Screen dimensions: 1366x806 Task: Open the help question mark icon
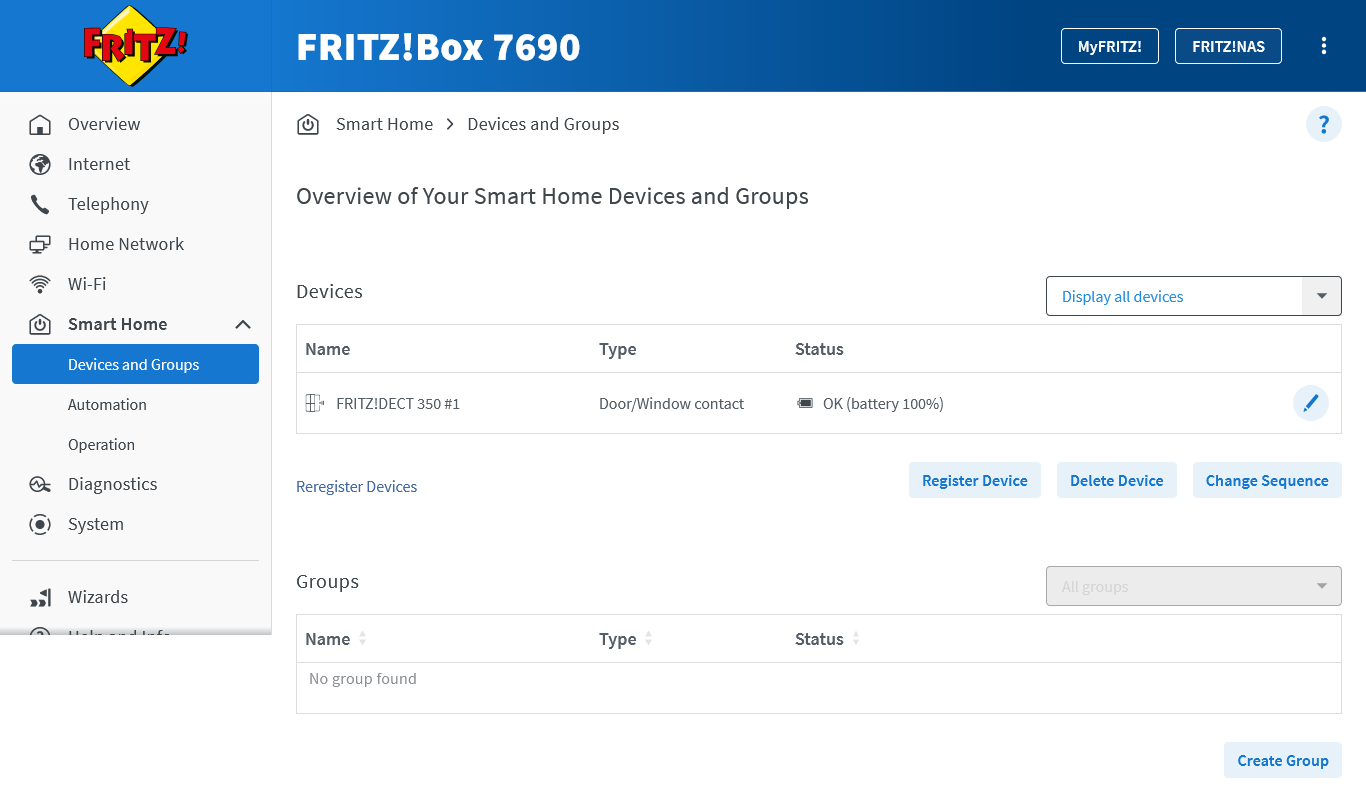point(1324,124)
